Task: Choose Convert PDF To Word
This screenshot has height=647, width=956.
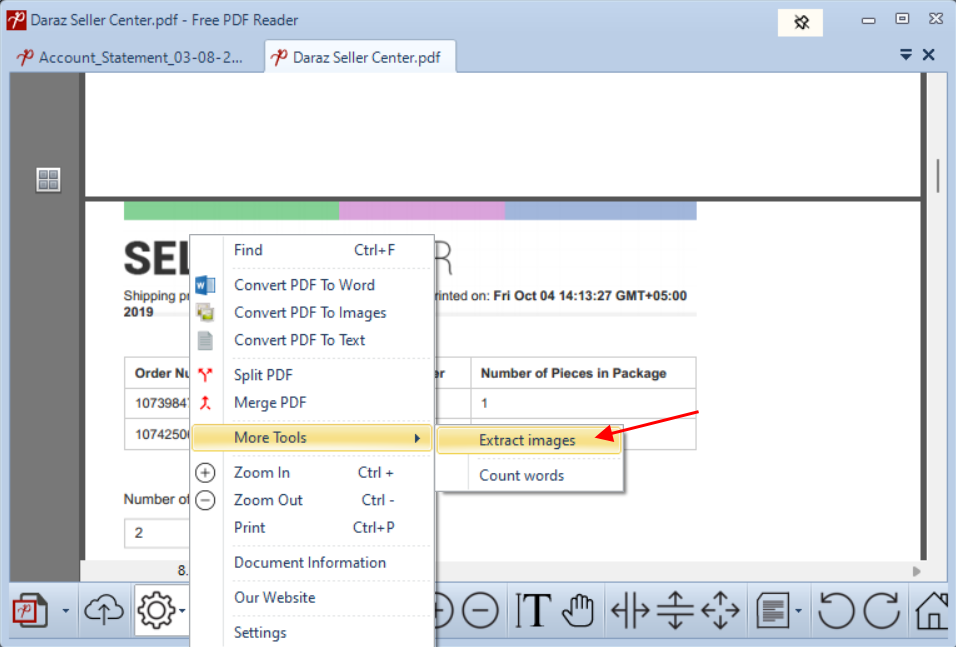Action: pyautogui.click(x=312, y=285)
